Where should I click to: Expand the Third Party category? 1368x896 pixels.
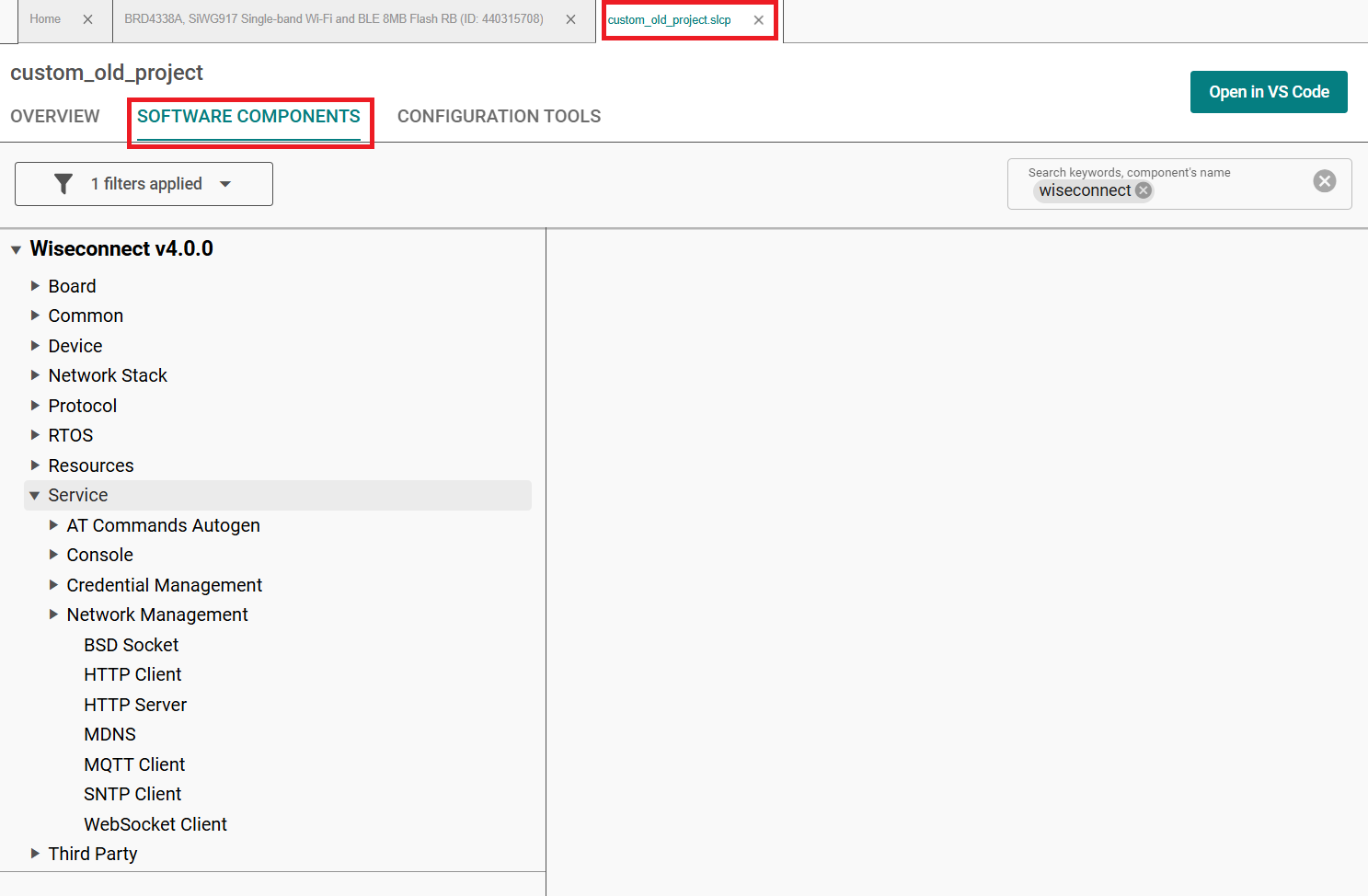[35, 854]
